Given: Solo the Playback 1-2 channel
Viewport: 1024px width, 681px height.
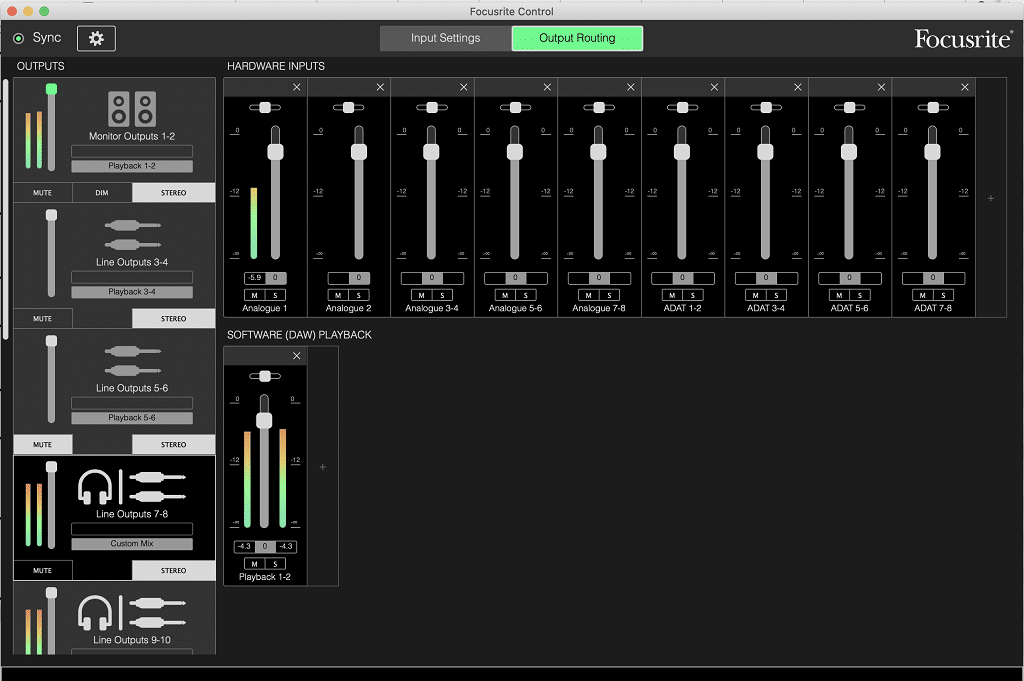Looking at the screenshot, I should coord(276,563).
